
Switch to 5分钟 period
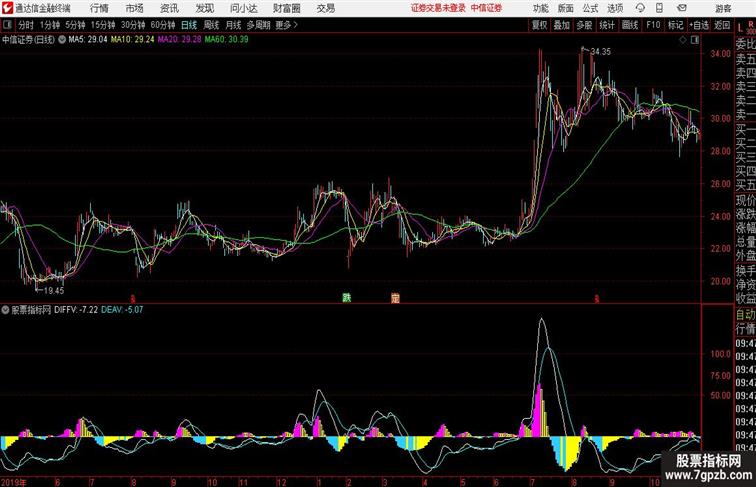pyautogui.click(x=75, y=25)
